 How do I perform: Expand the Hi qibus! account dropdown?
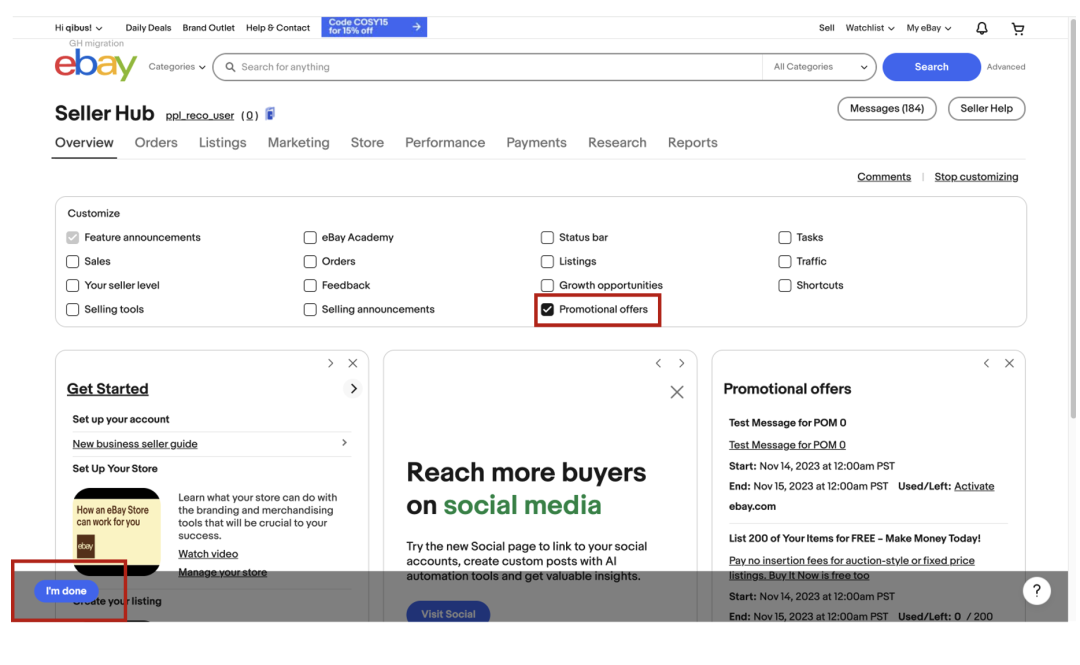79,28
